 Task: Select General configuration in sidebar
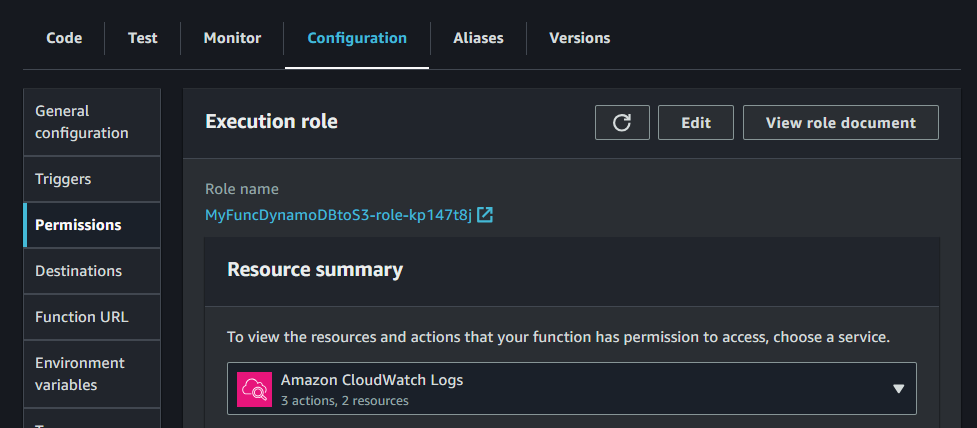[x=92, y=122]
